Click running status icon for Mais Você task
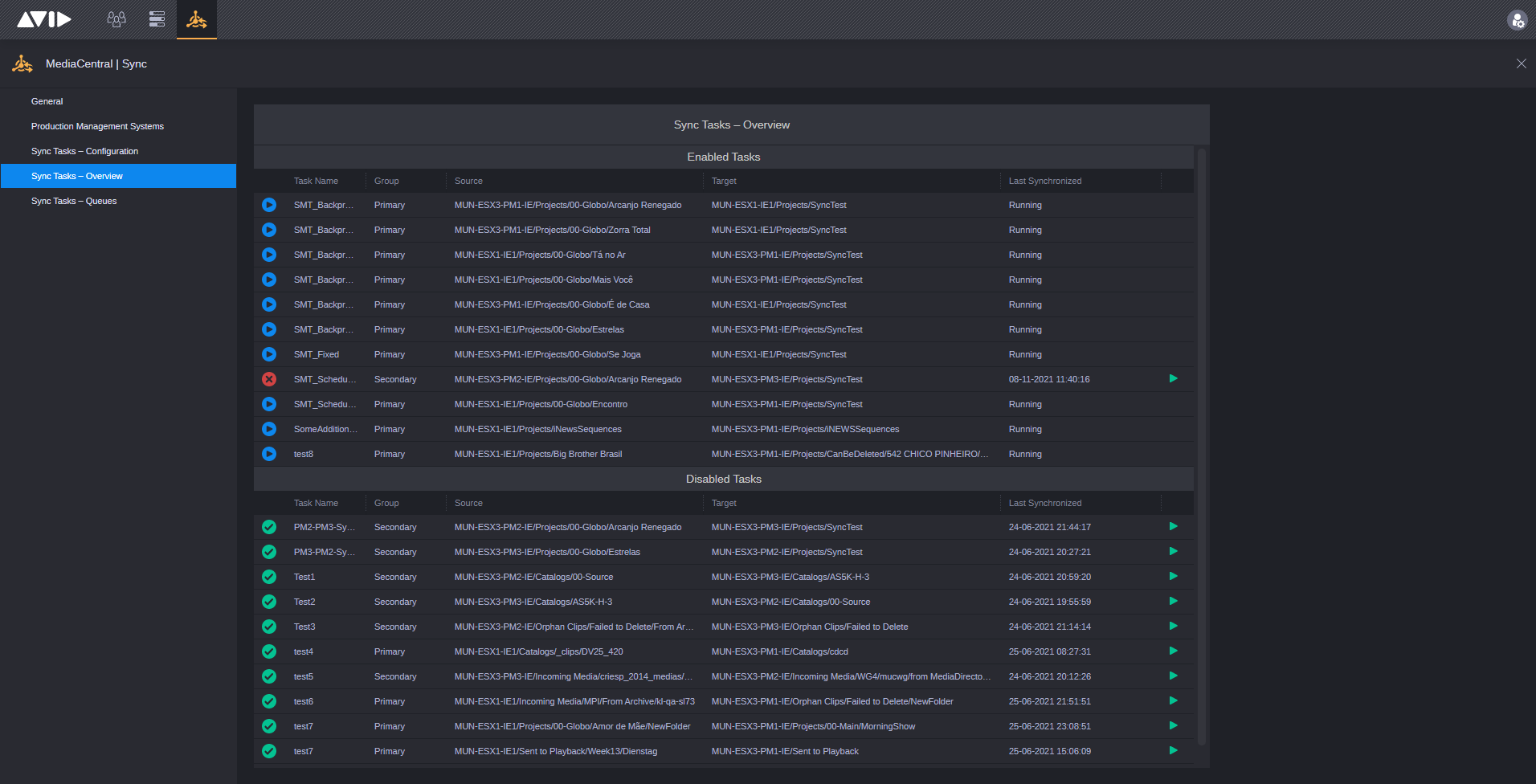Screen dimensions: 1536x784 [x=269, y=280]
